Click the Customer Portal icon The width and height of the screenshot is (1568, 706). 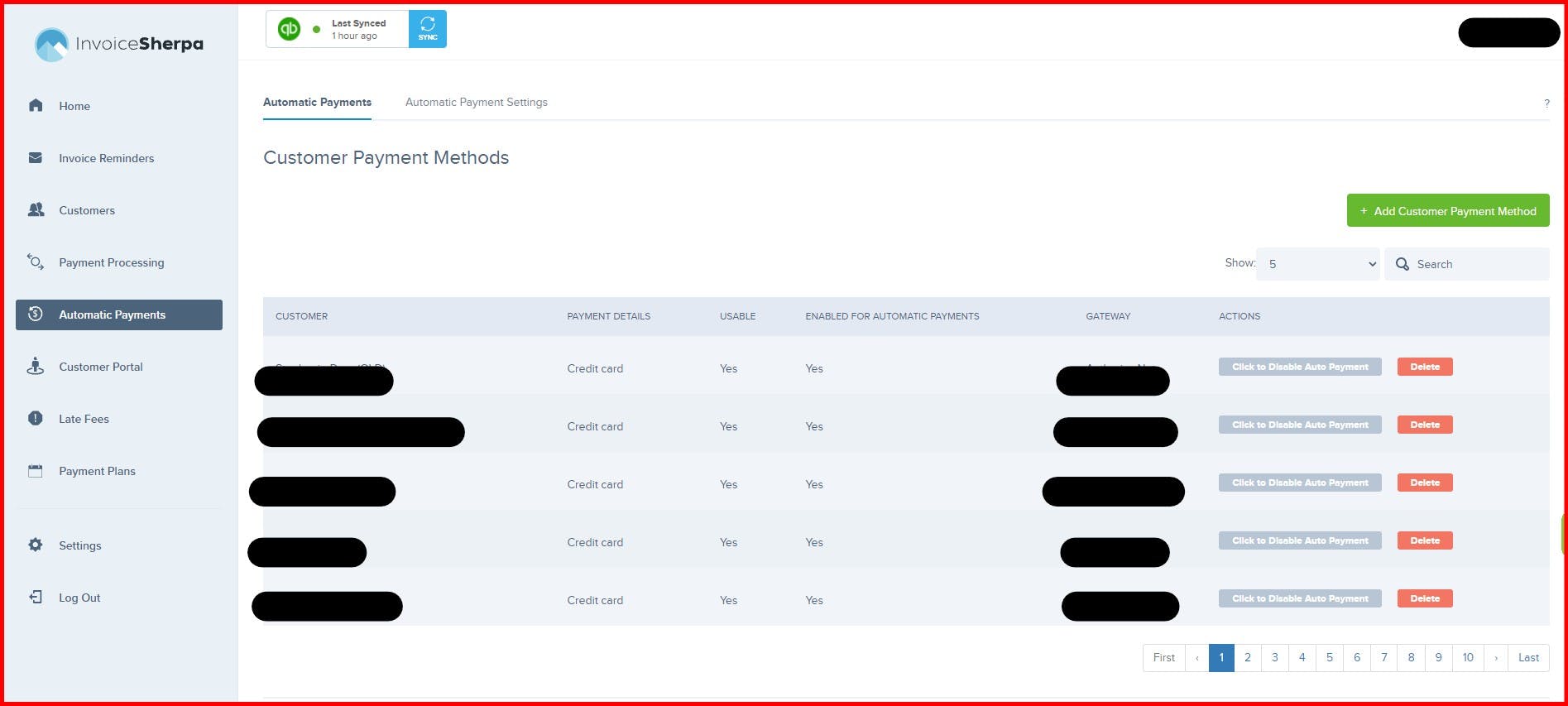pos(36,366)
